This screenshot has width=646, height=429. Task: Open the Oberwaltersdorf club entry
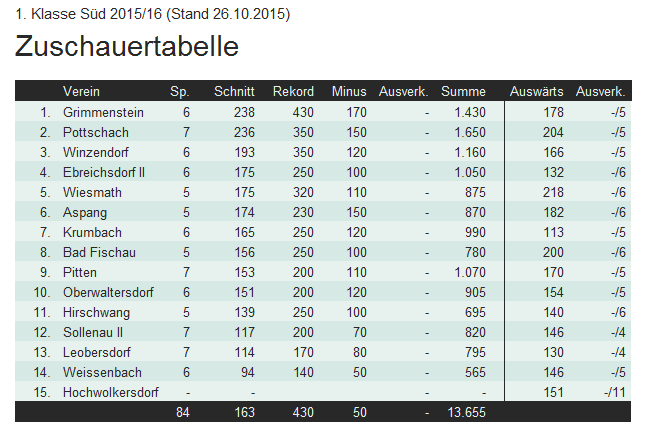coord(108,292)
